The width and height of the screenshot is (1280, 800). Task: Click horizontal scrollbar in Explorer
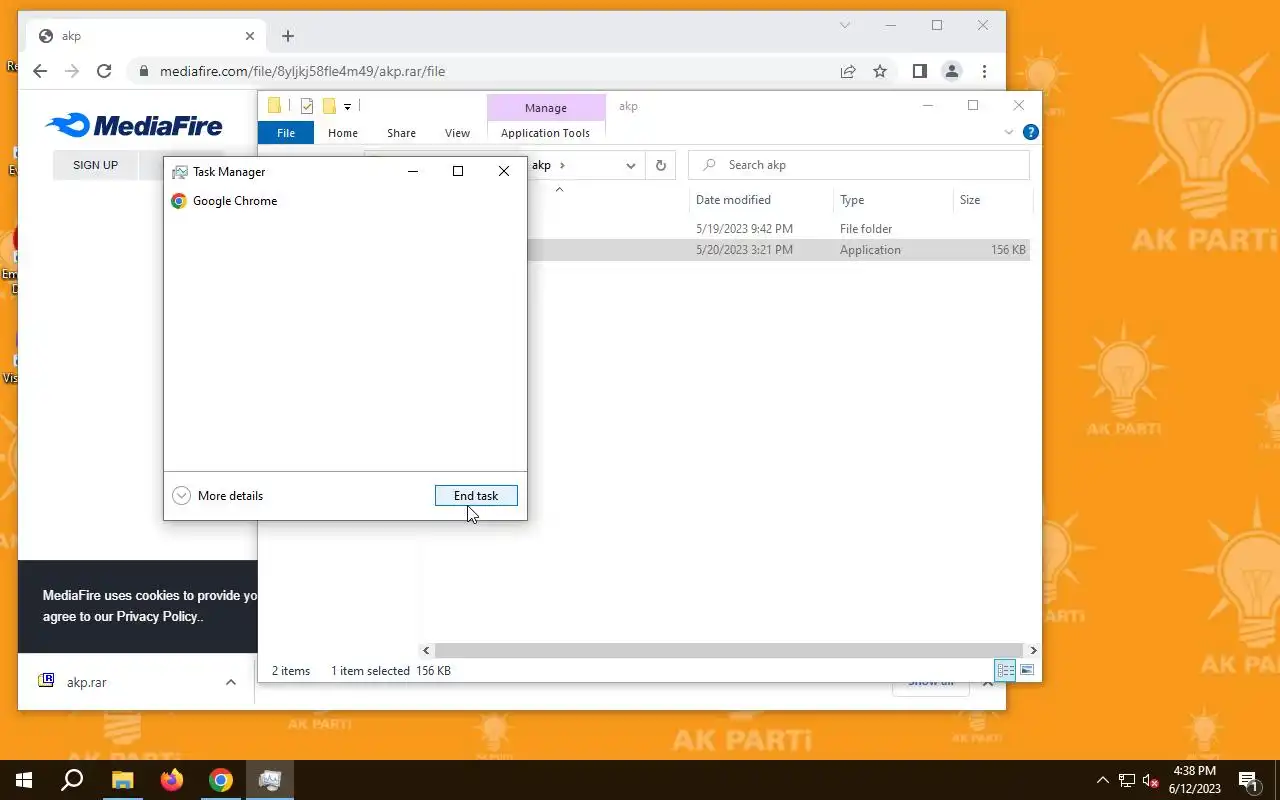tap(729, 650)
